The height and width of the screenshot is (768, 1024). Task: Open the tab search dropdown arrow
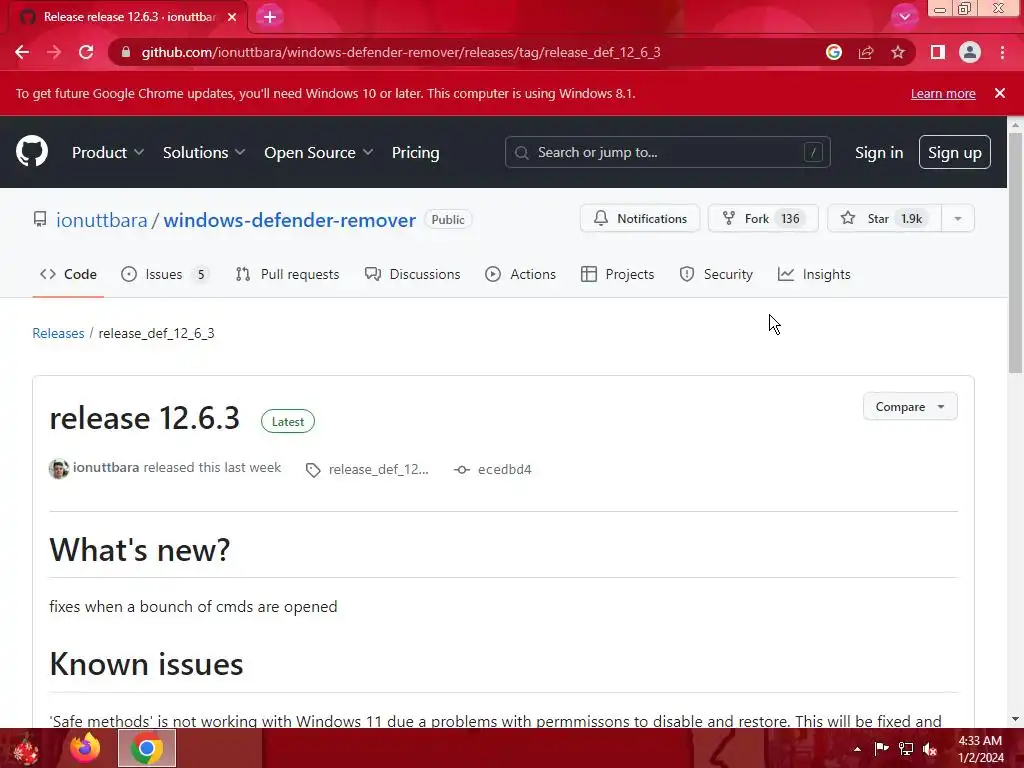(904, 17)
